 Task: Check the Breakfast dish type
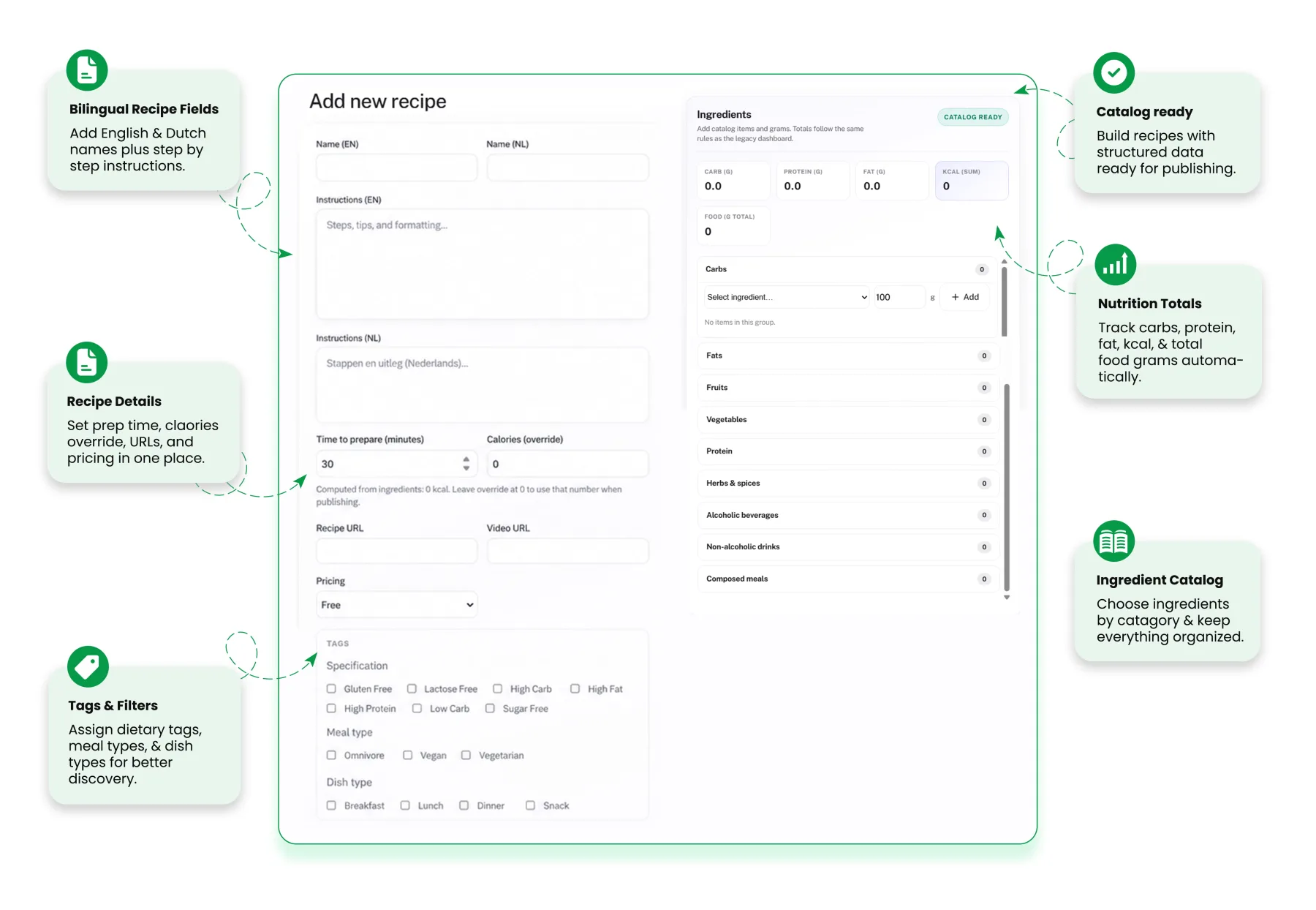(x=331, y=805)
